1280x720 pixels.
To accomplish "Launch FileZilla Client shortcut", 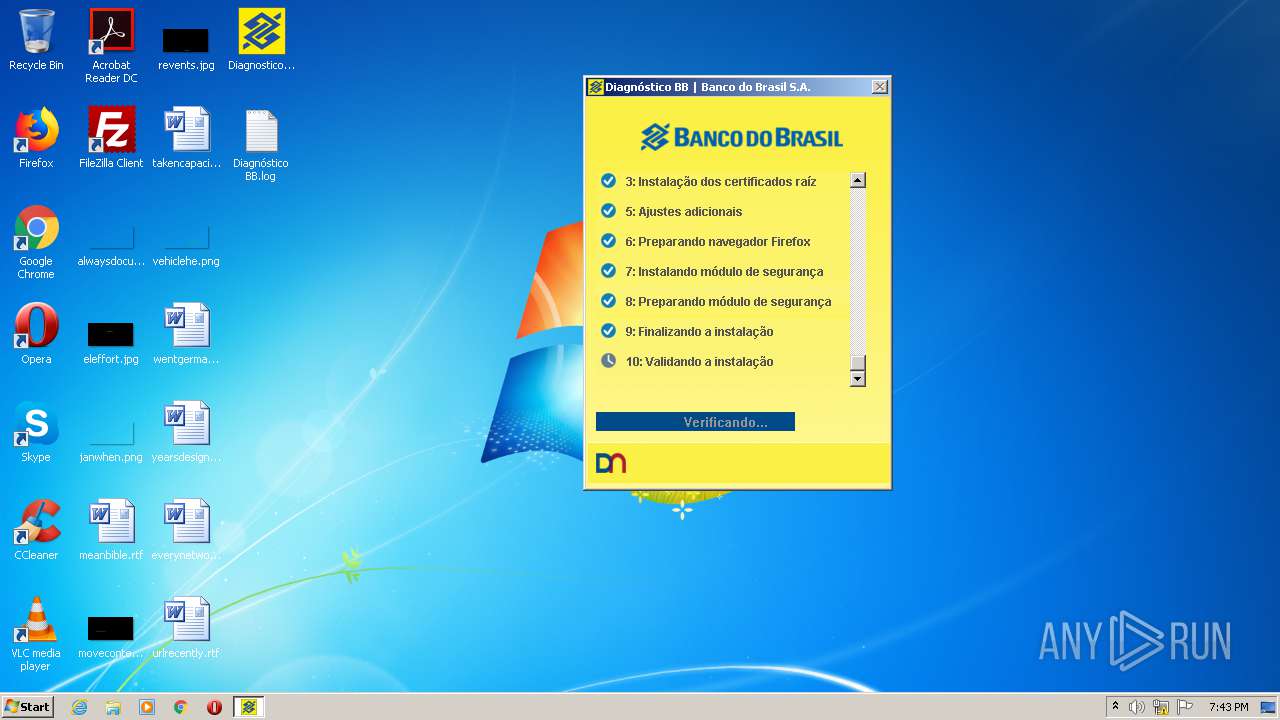I will [111, 138].
